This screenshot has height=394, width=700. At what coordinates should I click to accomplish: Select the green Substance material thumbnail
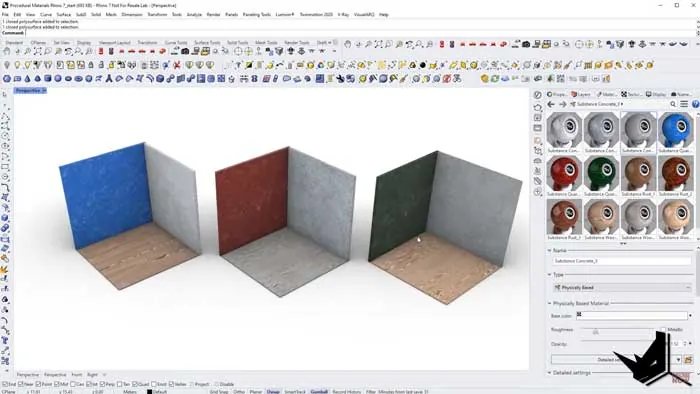coord(601,174)
